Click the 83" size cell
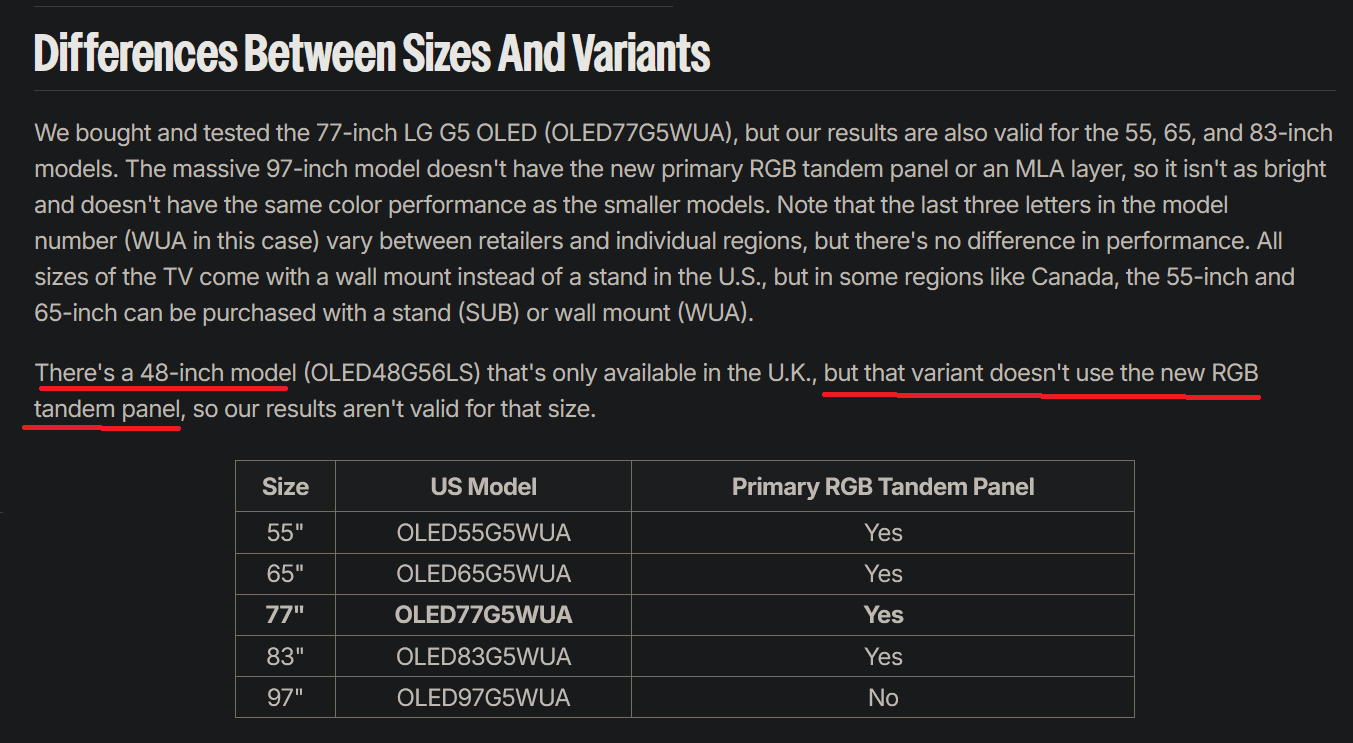 [285, 657]
